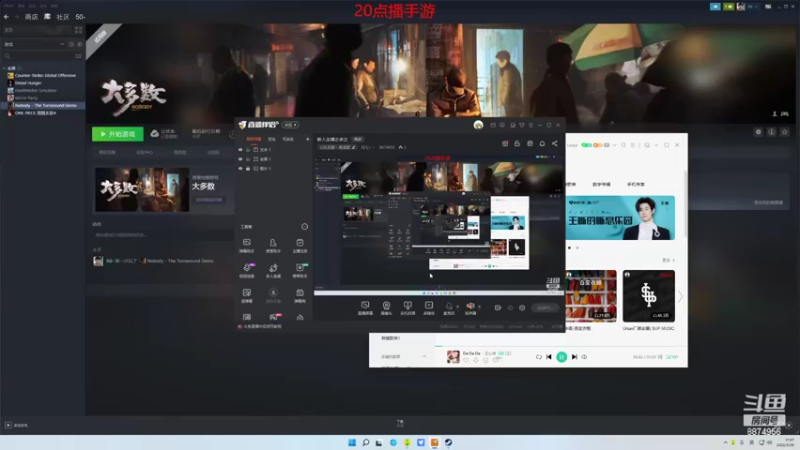Open the 多人连麦 toolbox icon
800x450 pixels.
click(273, 270)
